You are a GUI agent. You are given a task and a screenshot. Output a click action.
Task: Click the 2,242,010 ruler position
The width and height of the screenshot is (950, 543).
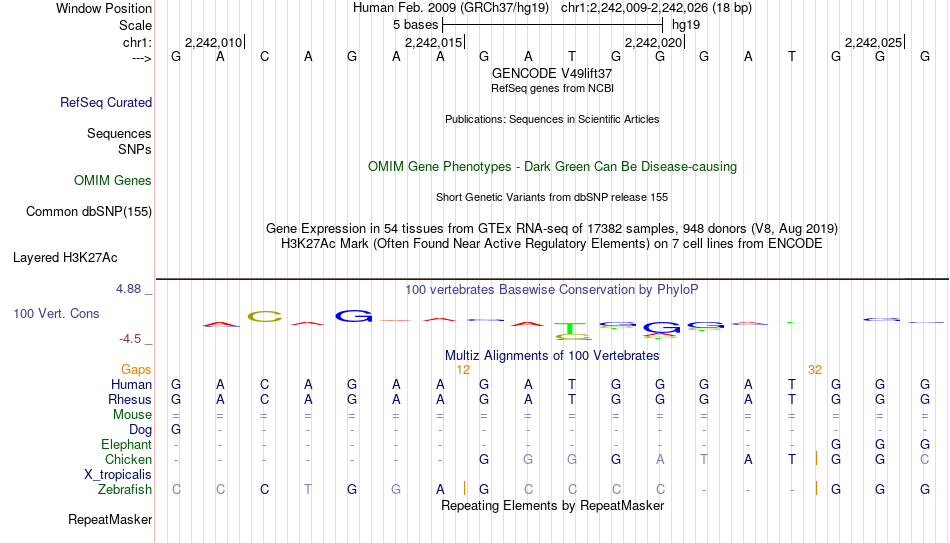click(x=213, y=42)
